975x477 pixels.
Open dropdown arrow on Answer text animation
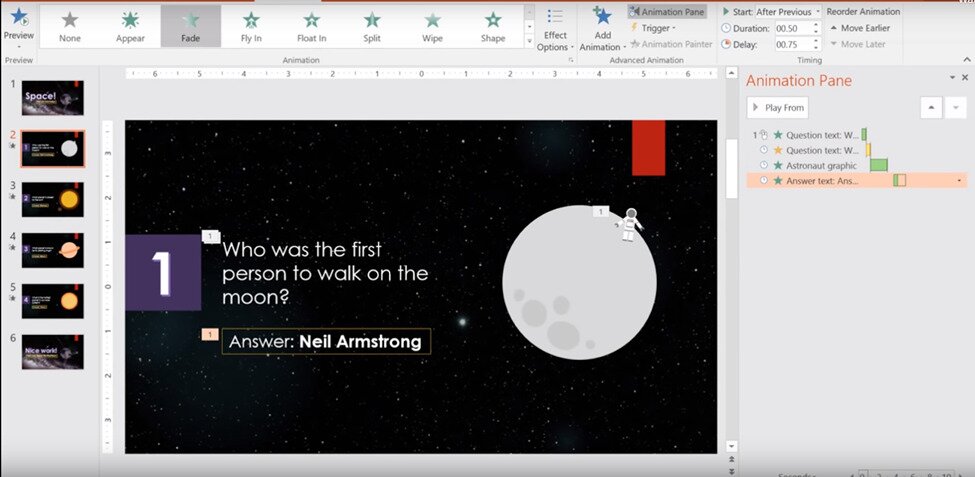(x=960, y=181)
